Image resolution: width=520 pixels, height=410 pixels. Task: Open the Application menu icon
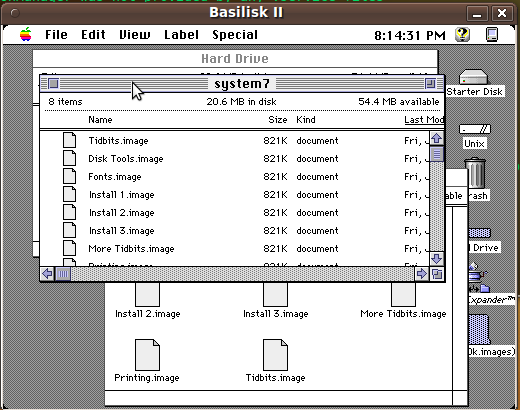click(x=492, y=35)
